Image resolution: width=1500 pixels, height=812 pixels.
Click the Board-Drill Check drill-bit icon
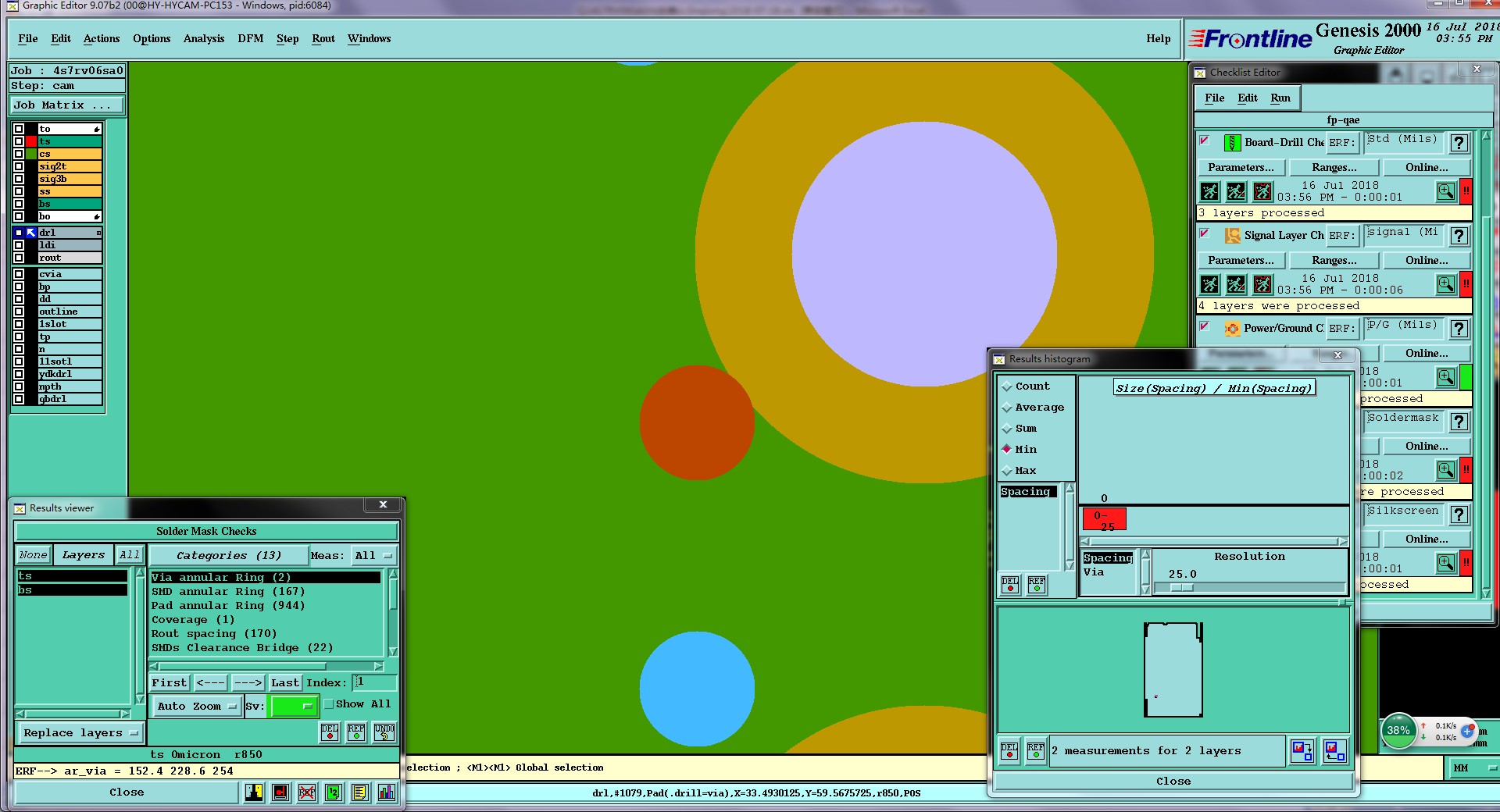[1232, 143]
